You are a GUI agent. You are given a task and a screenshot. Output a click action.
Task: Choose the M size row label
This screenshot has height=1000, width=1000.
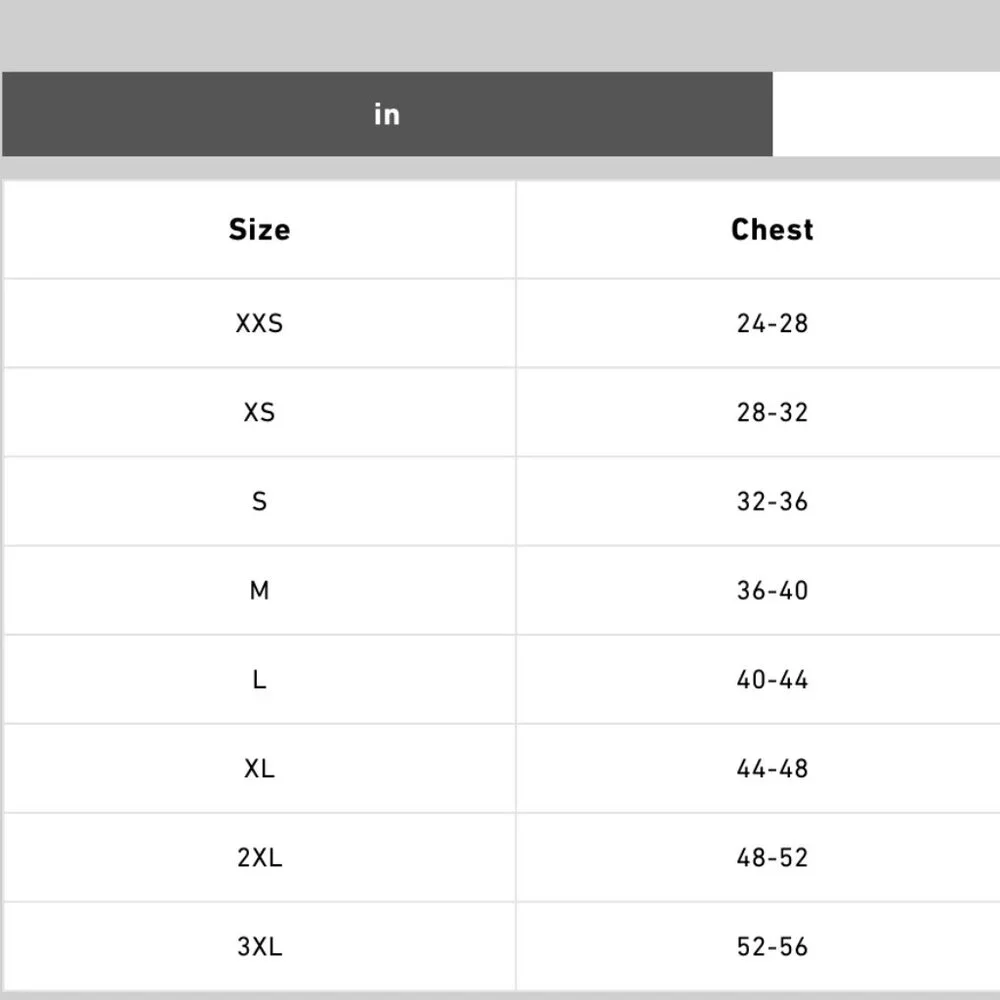[259, 591]
